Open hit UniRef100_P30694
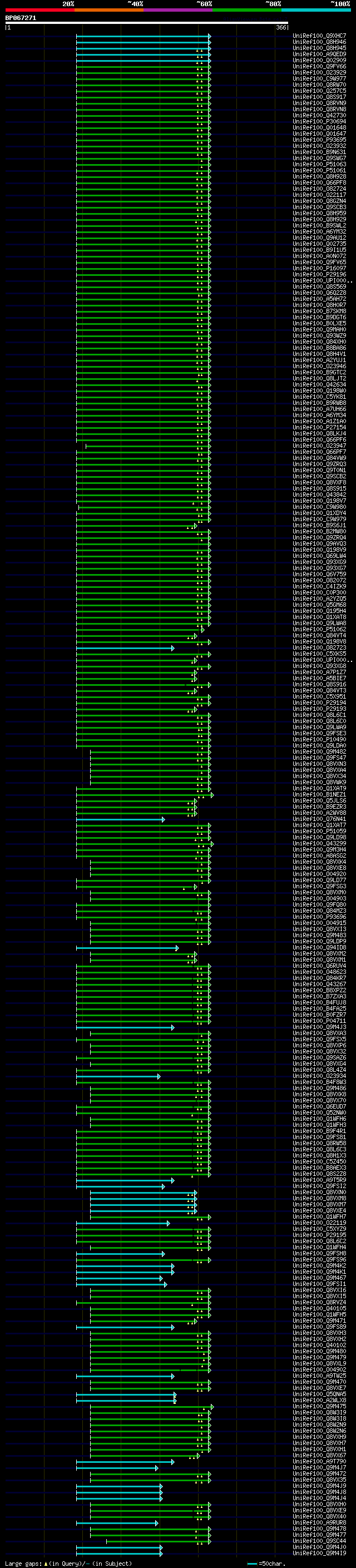The width and height of the screenshot is (356, 1568). pos(319,121)
